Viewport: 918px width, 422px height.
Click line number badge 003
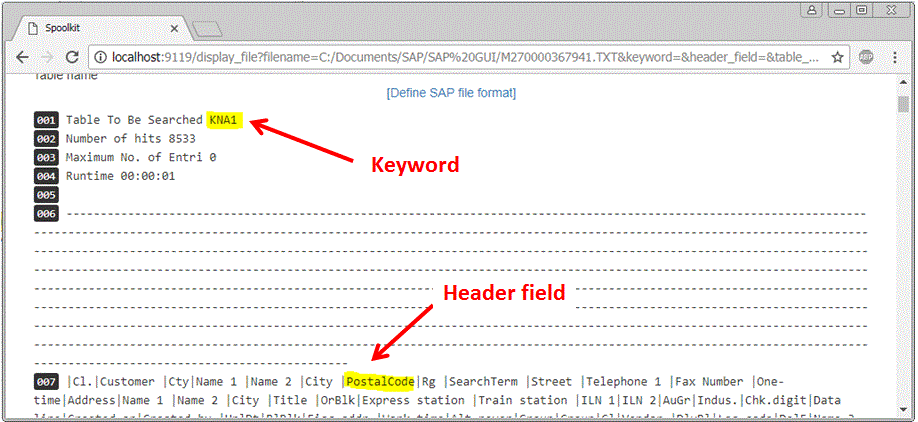click(x=46, y=157)
